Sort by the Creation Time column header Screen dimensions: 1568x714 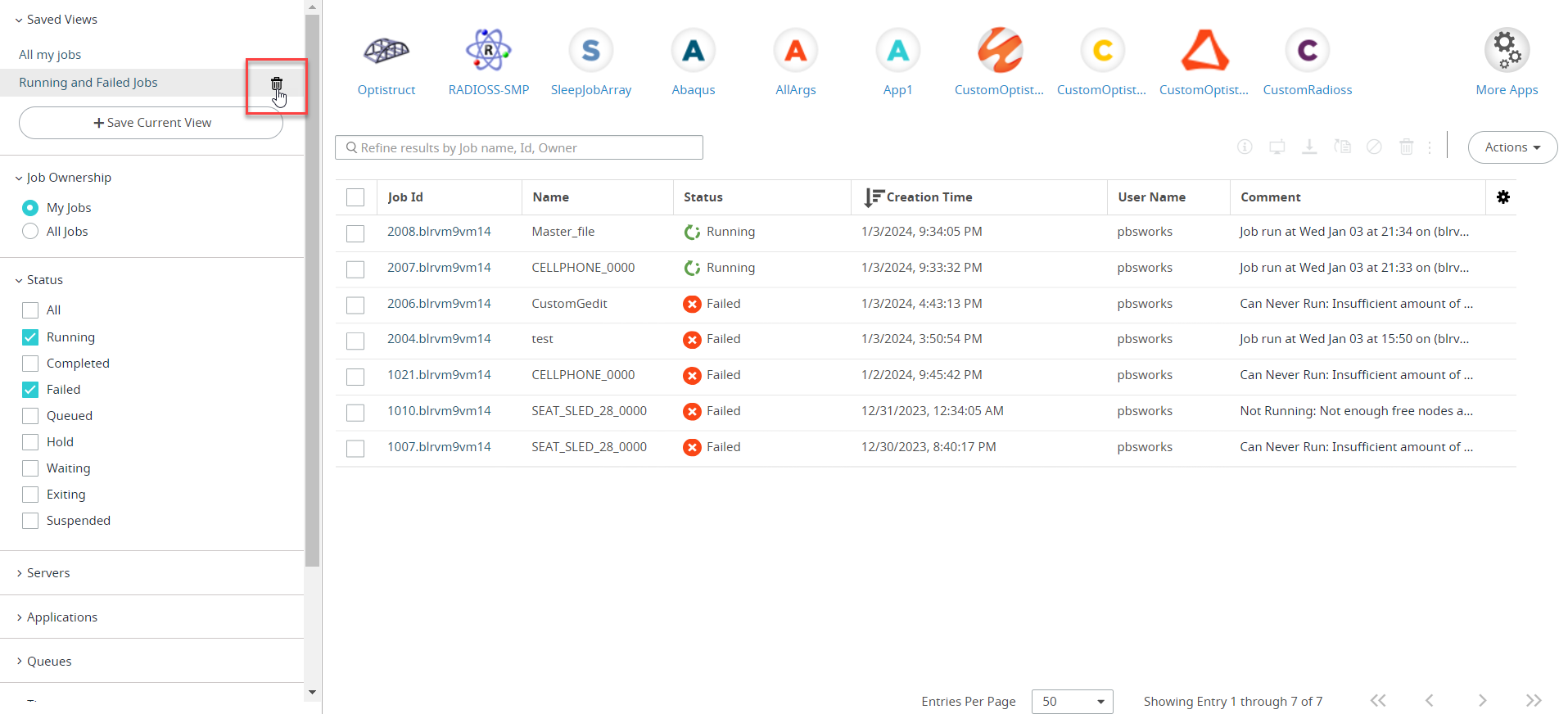(929, 197)
